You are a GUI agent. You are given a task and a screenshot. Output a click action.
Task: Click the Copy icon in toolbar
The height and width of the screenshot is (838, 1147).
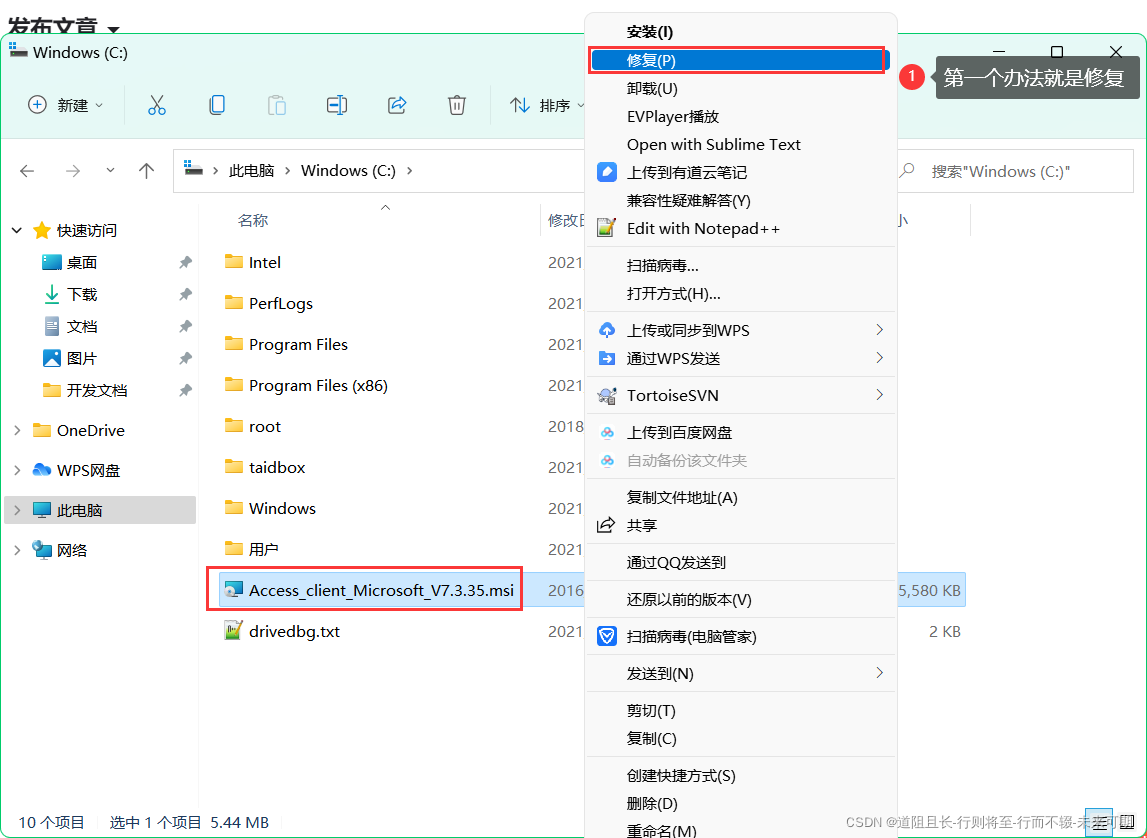217,105
